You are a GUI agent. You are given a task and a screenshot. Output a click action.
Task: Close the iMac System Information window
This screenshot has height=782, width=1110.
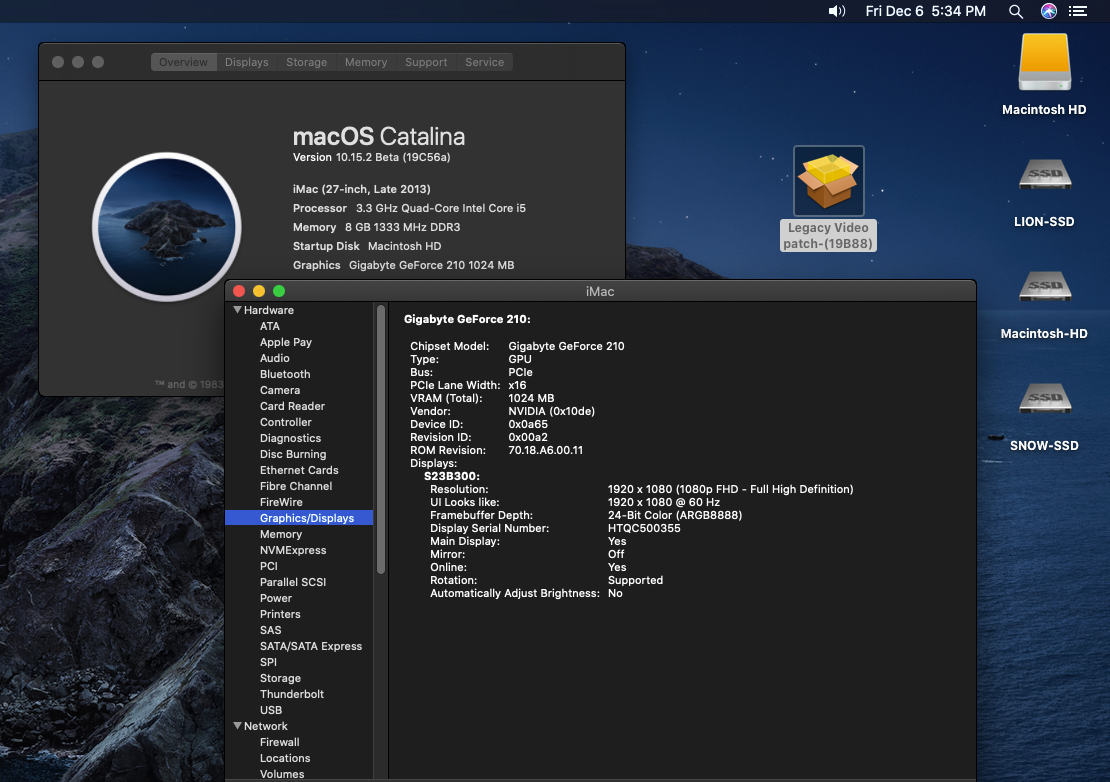pyautogui.click(x=239, y=291)
